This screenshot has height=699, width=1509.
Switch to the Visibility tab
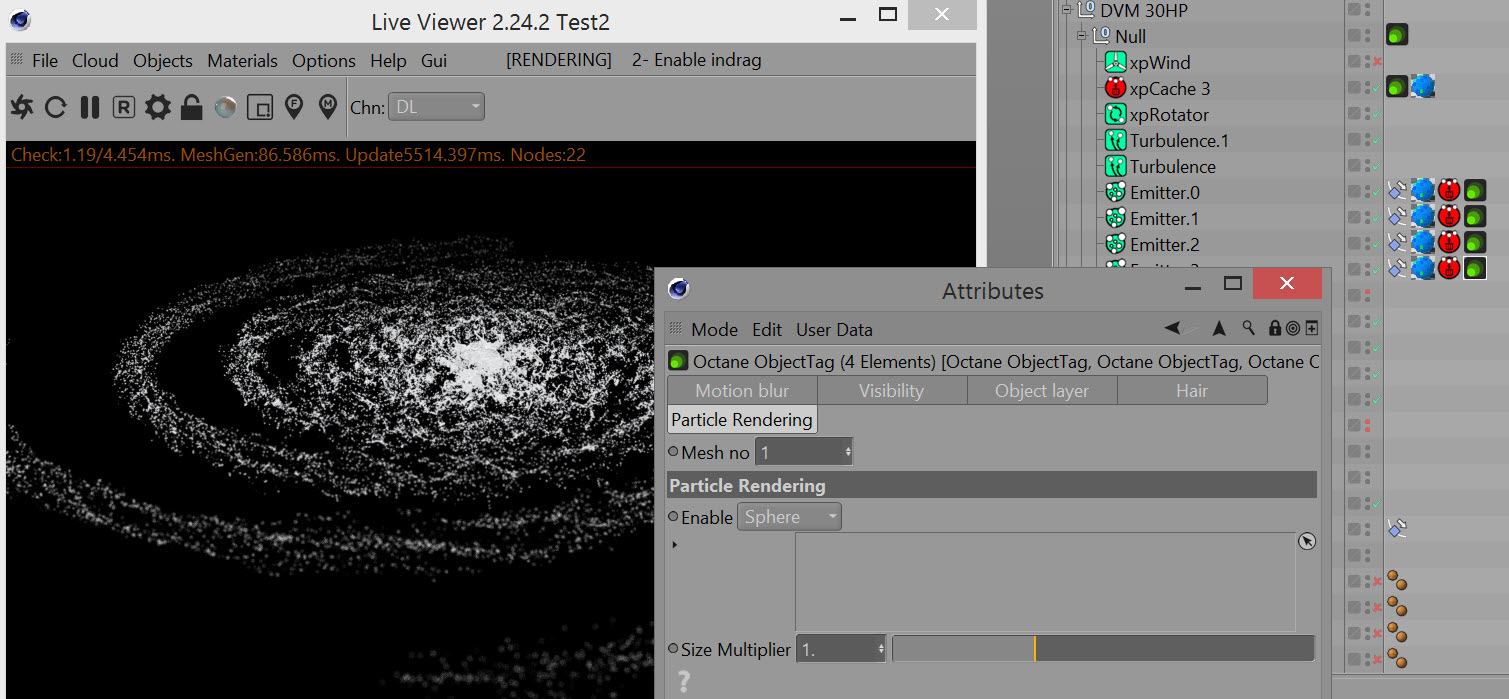point(892,391)
